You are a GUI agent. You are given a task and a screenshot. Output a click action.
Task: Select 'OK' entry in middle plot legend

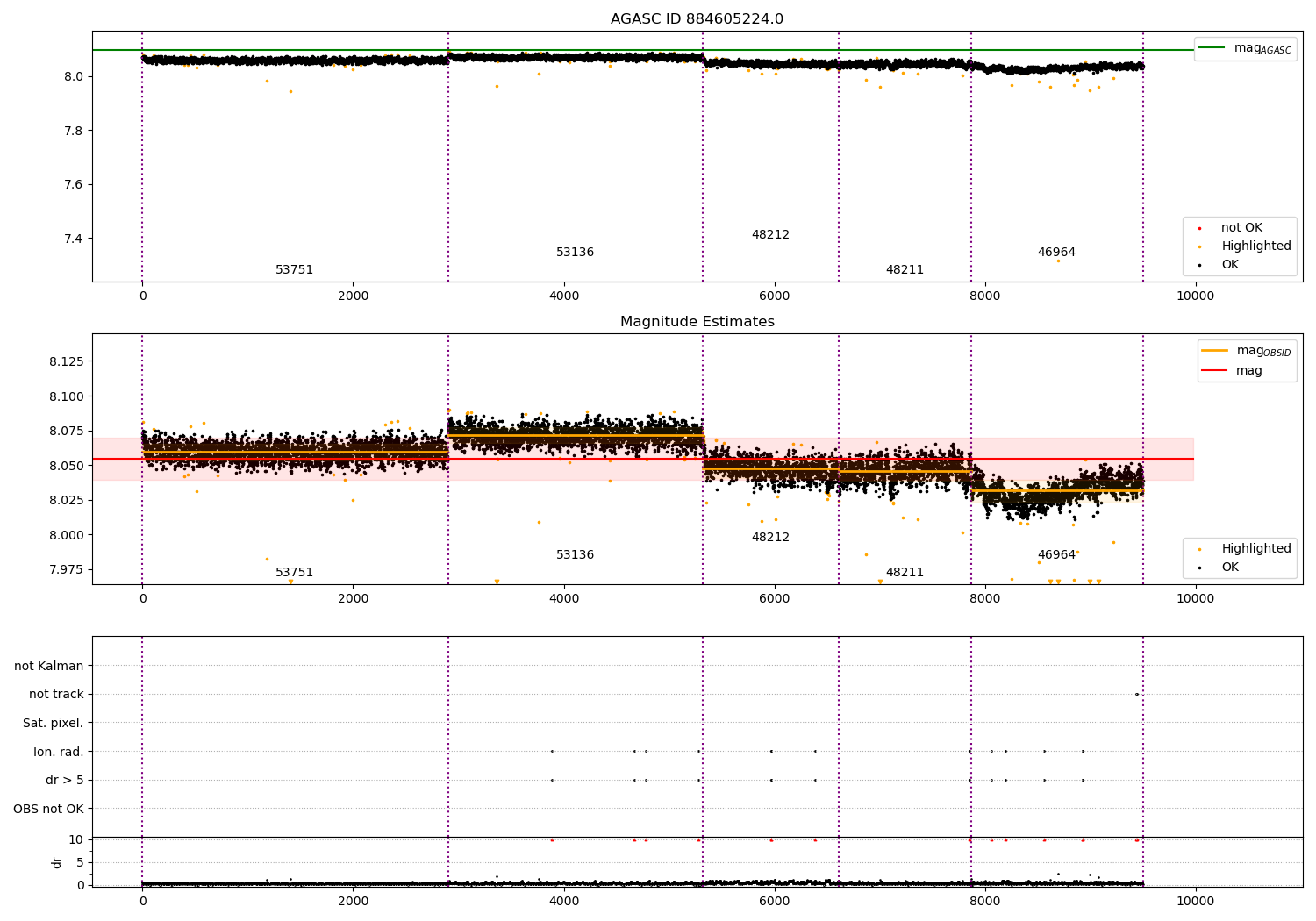[x=1230, y=568]
